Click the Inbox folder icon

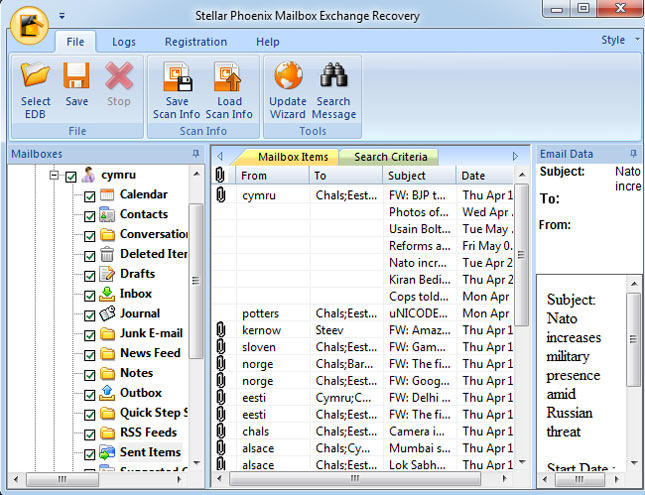(107, 294)
